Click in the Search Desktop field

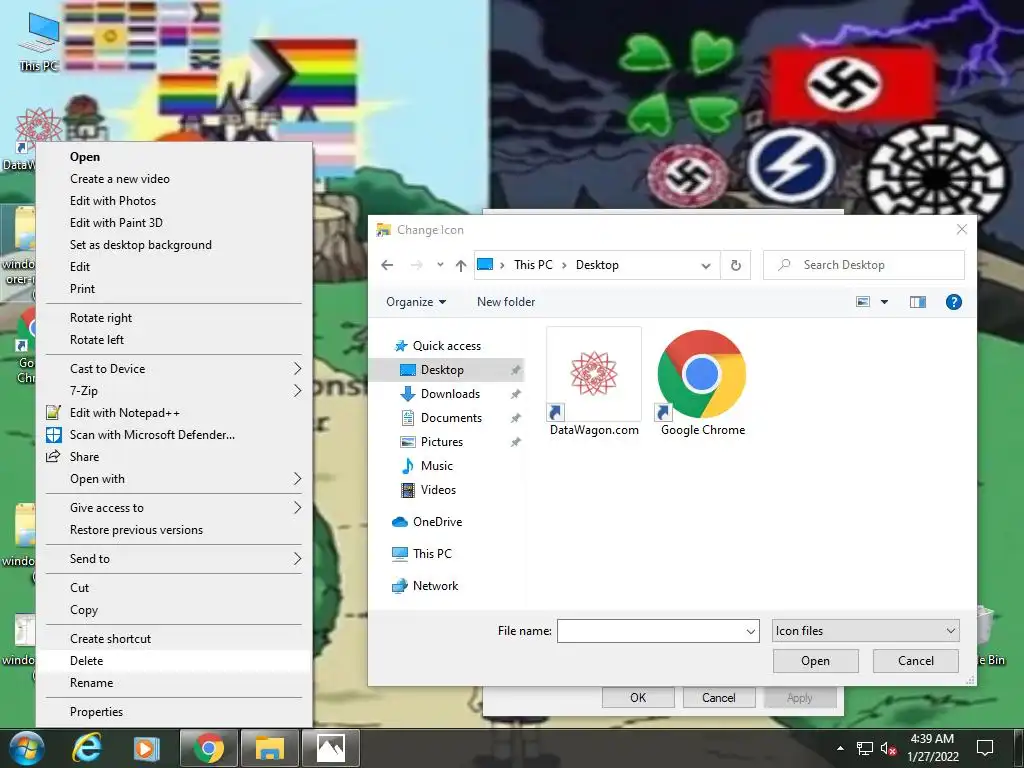[x=863, y=265]
